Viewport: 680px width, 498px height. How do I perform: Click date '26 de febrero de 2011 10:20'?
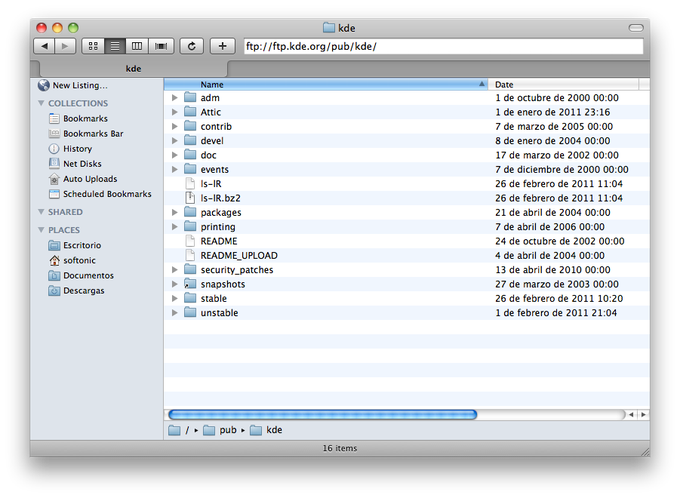559,298
